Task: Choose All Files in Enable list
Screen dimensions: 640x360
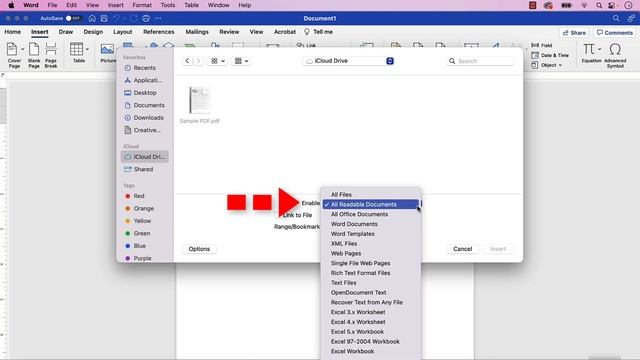Action: [x=371, y=195]
